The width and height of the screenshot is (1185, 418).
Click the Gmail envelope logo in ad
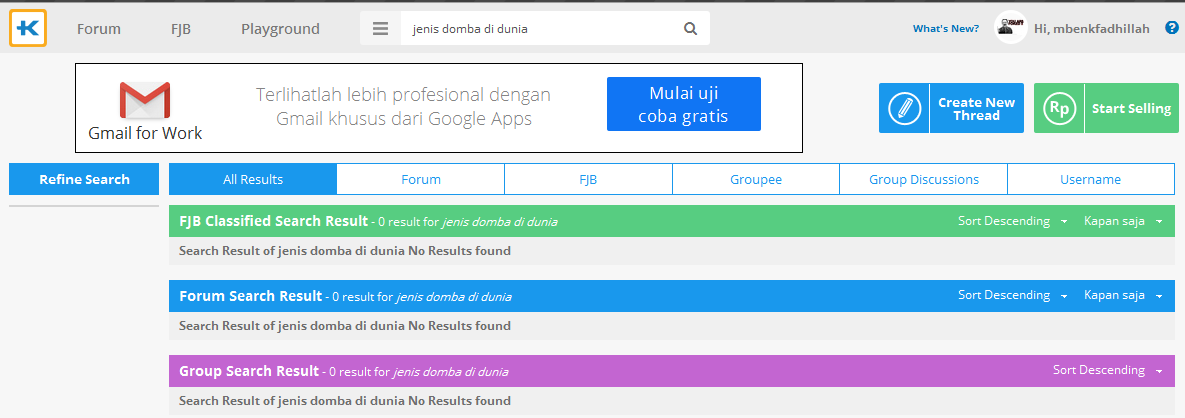[145, 101]
